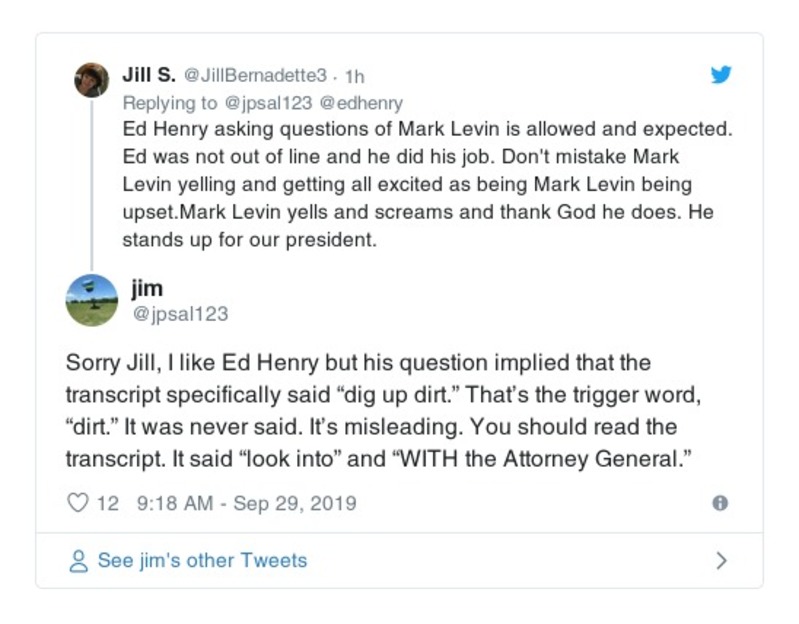Open See jim's other Tweets link
The width and height of the screenshot is (799, 624).
pos(202,560)
